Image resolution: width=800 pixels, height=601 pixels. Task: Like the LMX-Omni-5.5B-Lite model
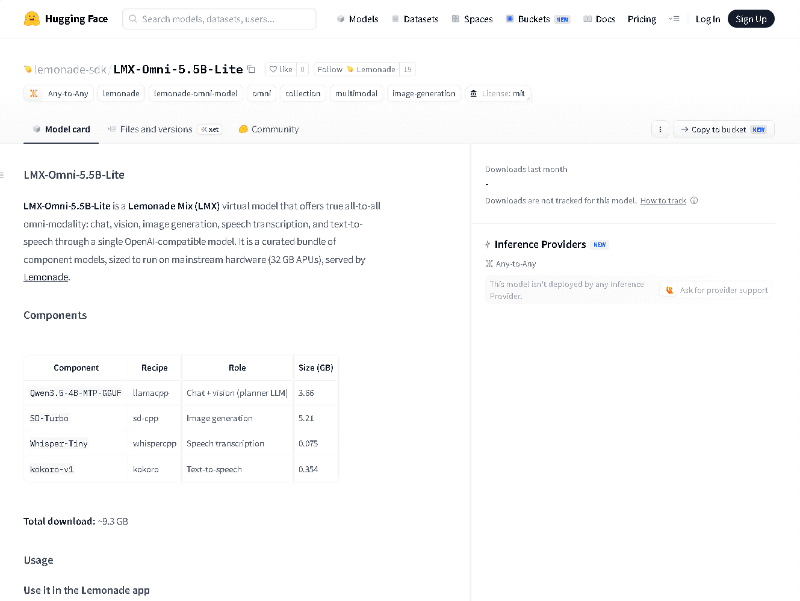click(281, 69)
